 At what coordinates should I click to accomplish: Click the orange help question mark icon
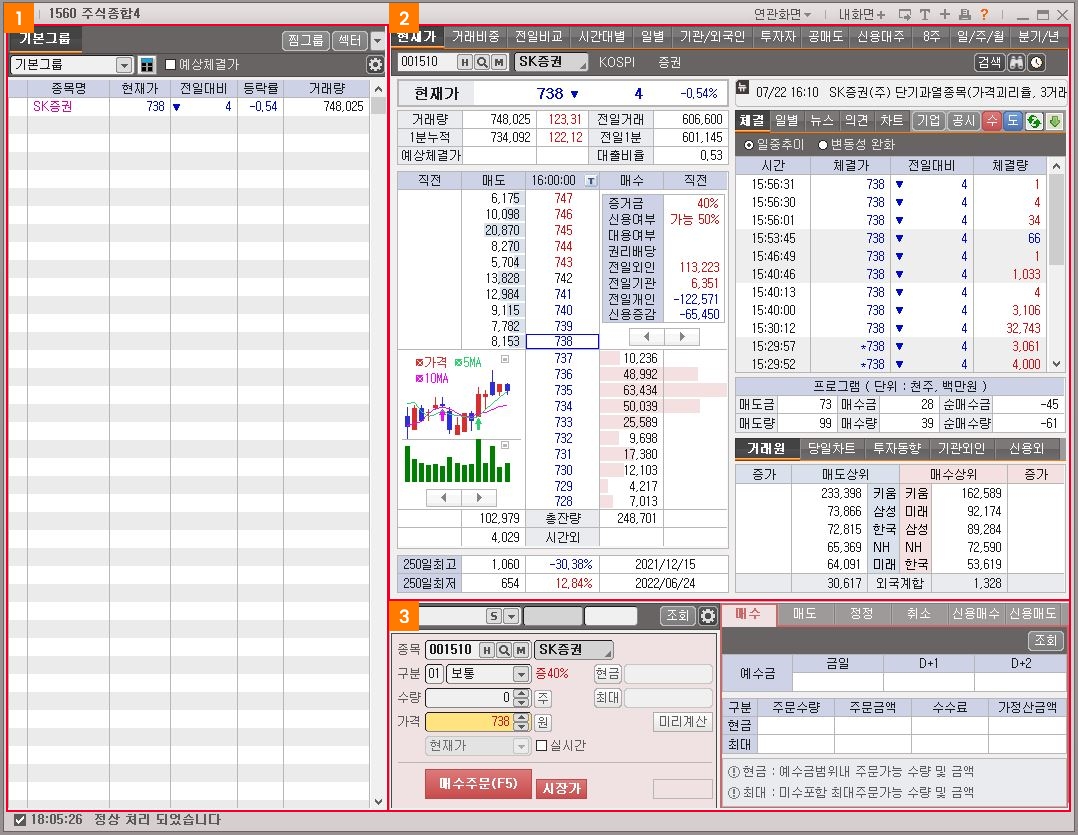coord(984,14)
